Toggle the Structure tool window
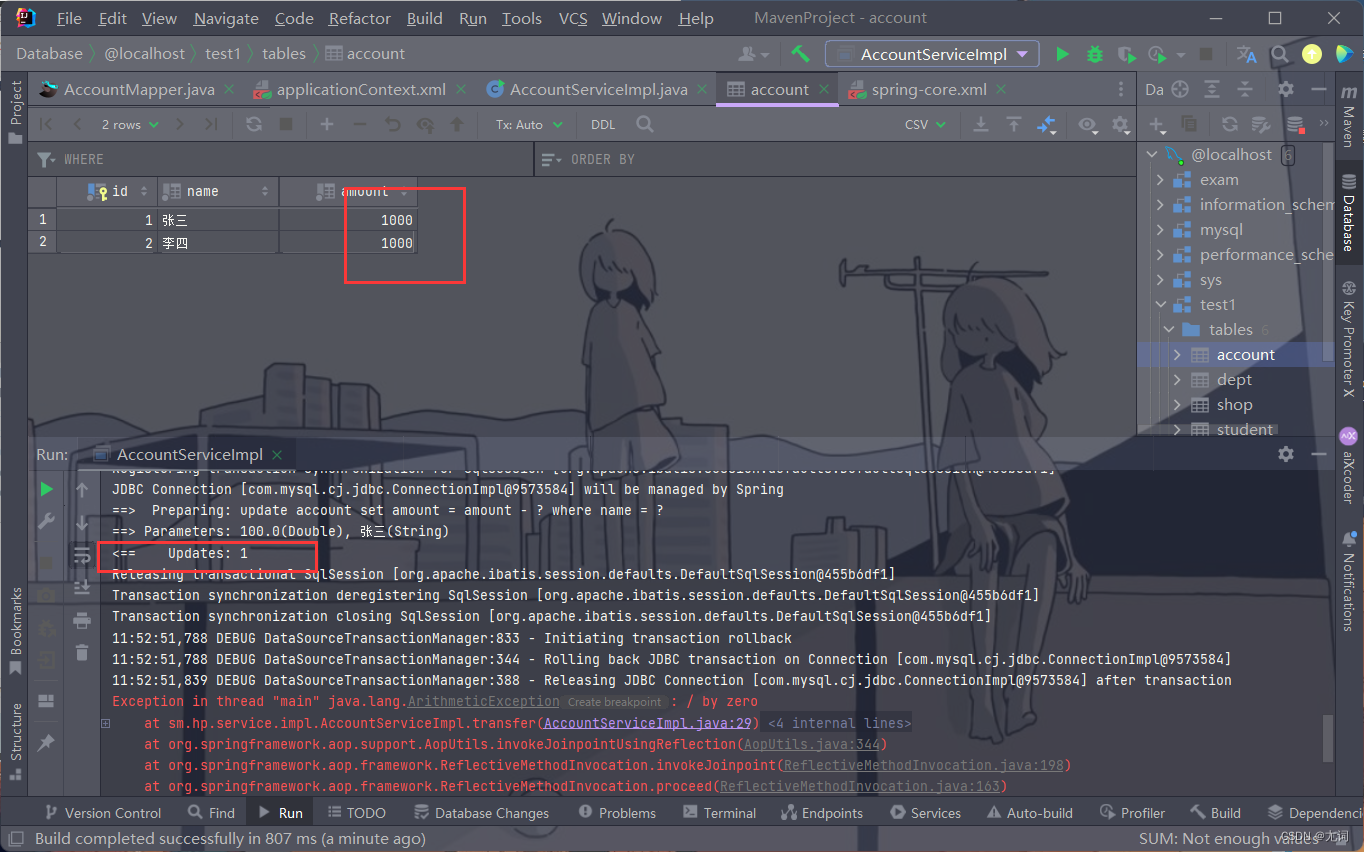This screenshot has height=852, width=1364. (x=15, y=744)
